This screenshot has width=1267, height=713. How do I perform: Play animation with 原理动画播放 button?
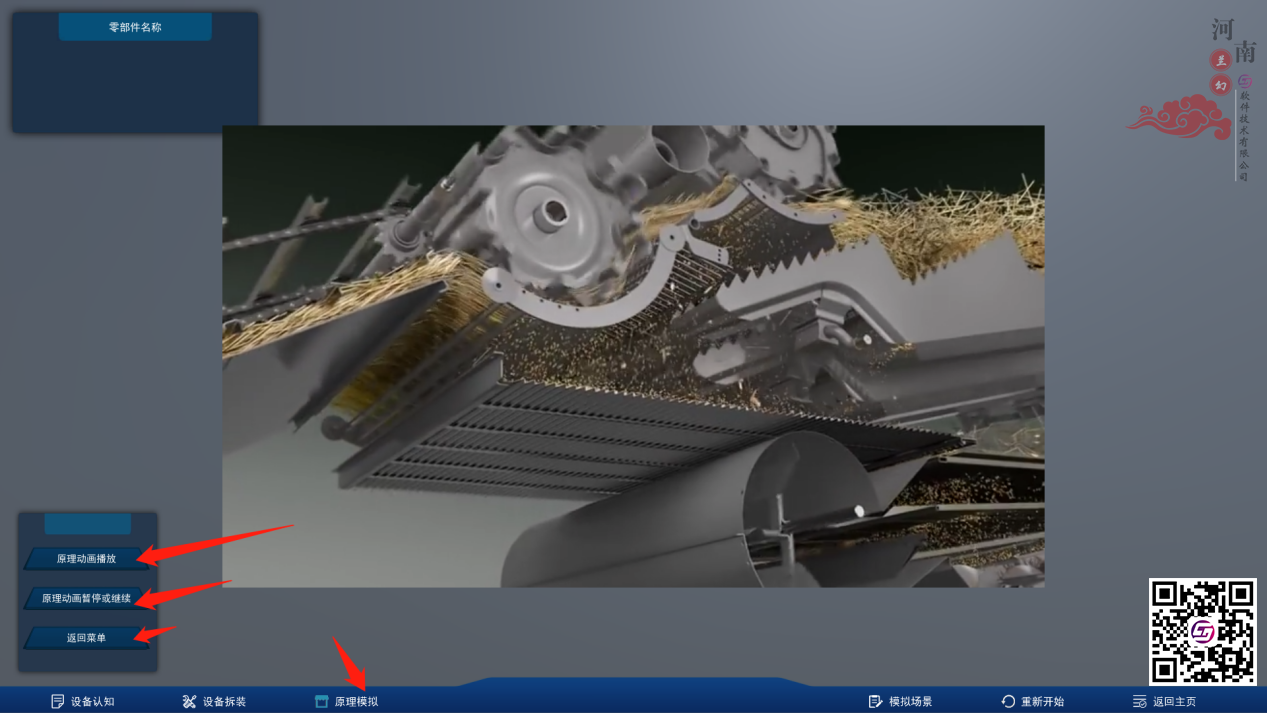click(86, 559)
